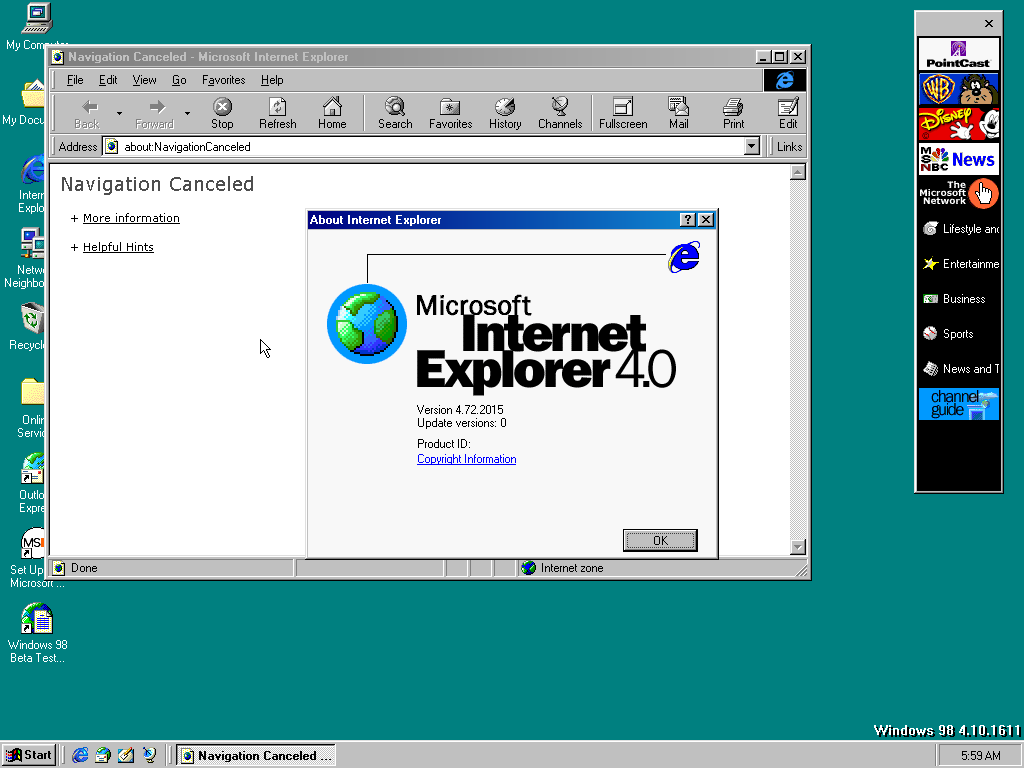Open the PointCast channel

click(x=958, y=54)
